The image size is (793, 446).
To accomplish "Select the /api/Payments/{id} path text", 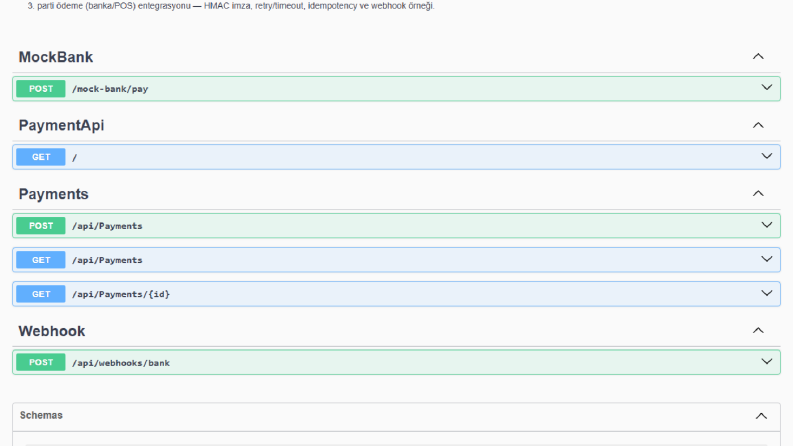I will [120, 294].
